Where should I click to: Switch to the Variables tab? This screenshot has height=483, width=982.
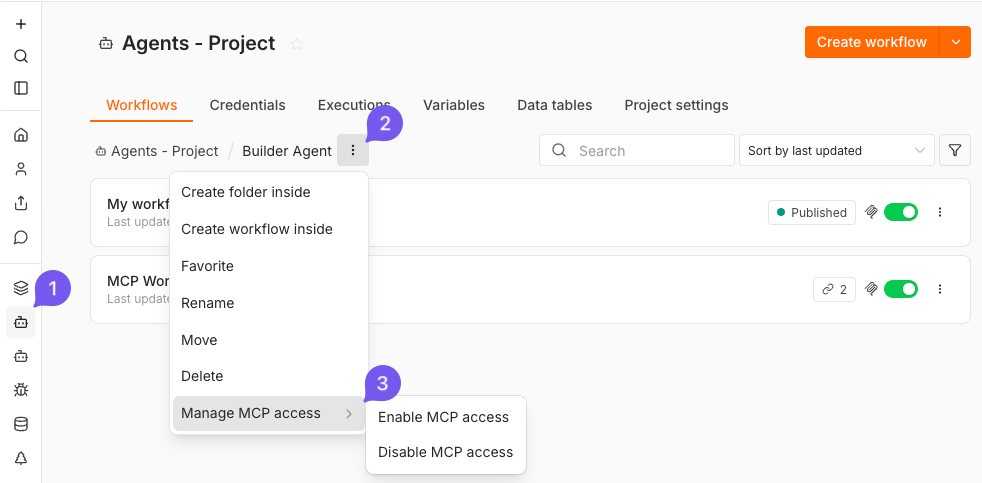pyautogui.click(x=454, y=105)
